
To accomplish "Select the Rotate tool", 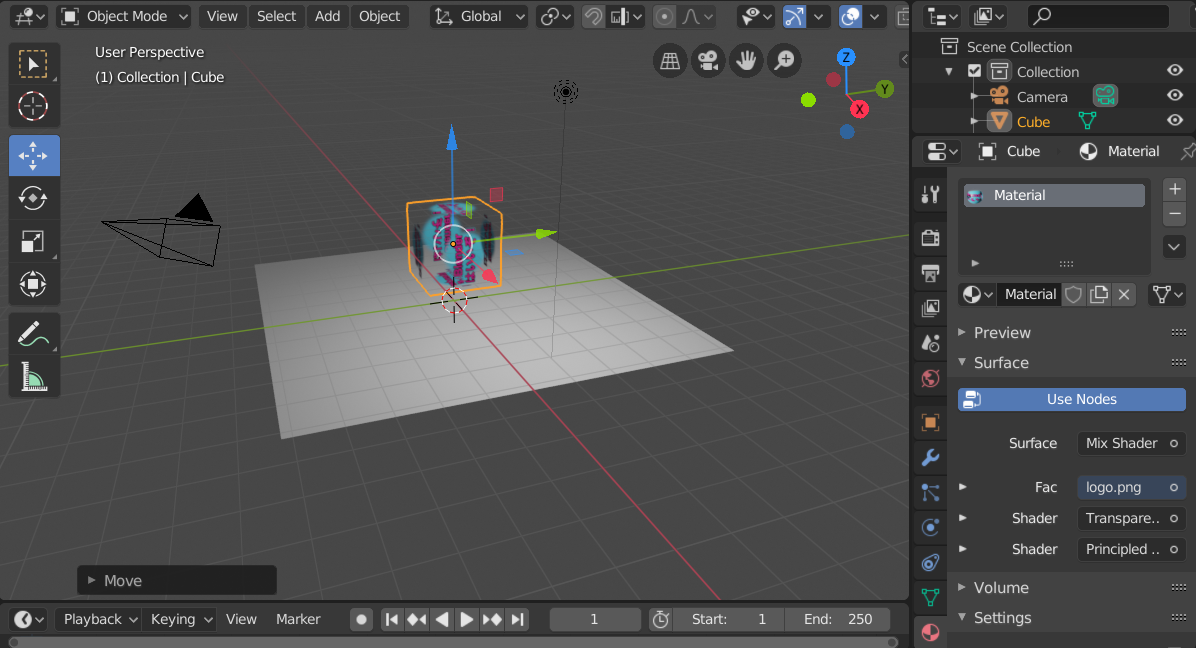I will [x=34, y=198].
